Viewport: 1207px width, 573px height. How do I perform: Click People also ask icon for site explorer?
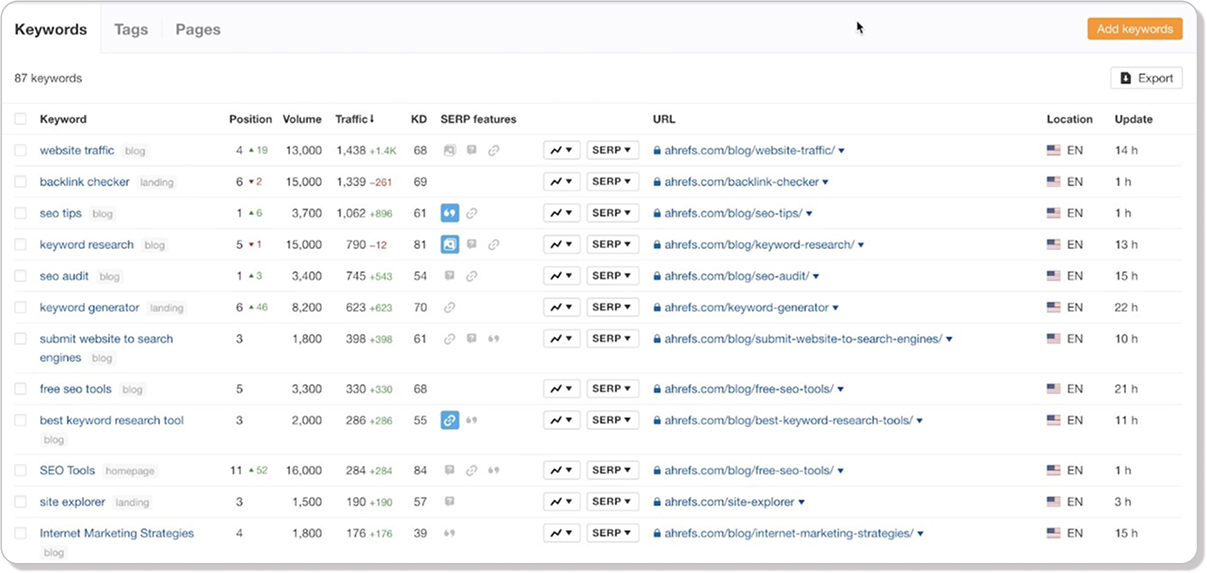click(450, 501)
